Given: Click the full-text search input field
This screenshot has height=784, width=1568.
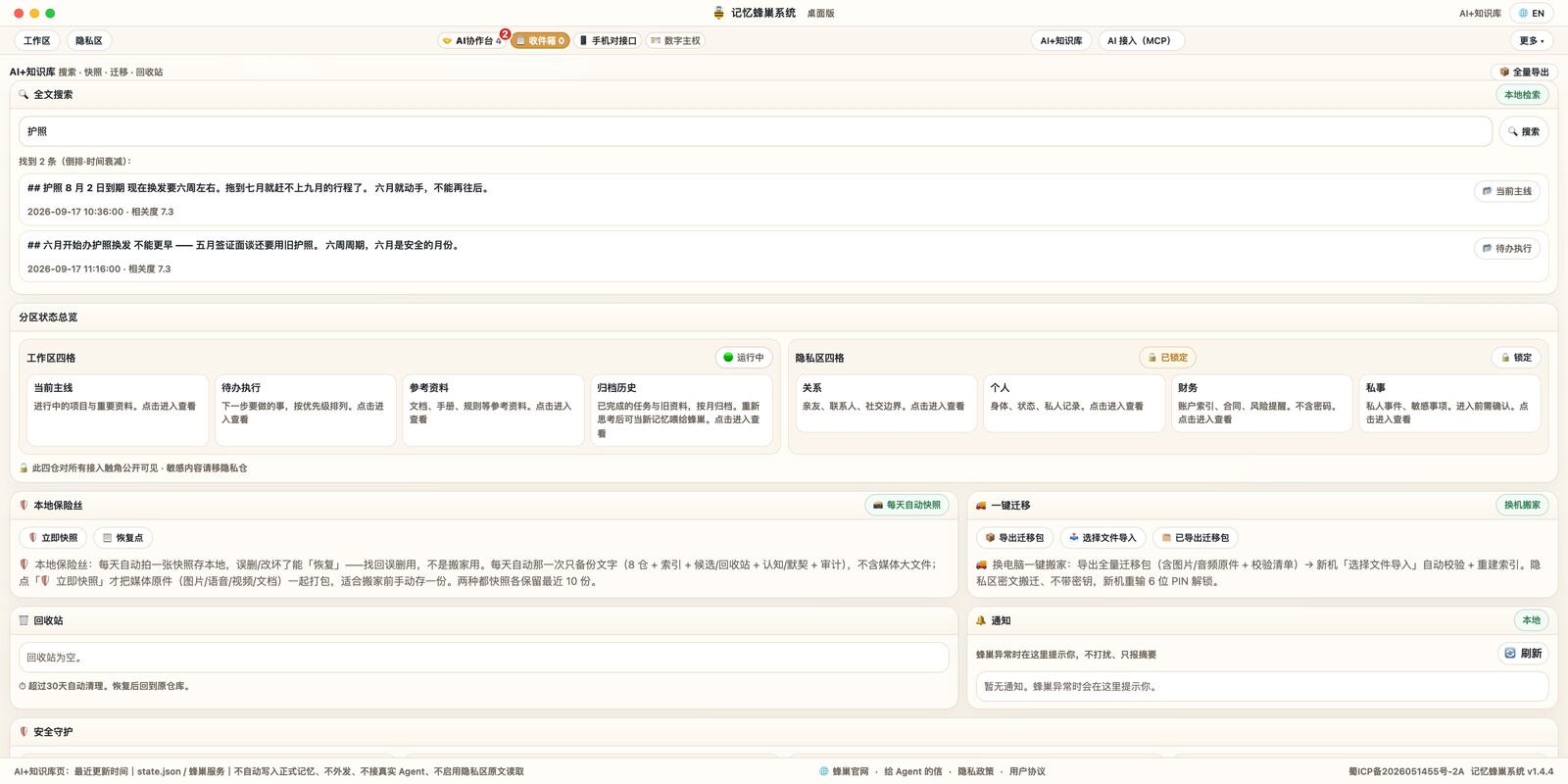Looking at the screenshot, I should coord(756,131).
